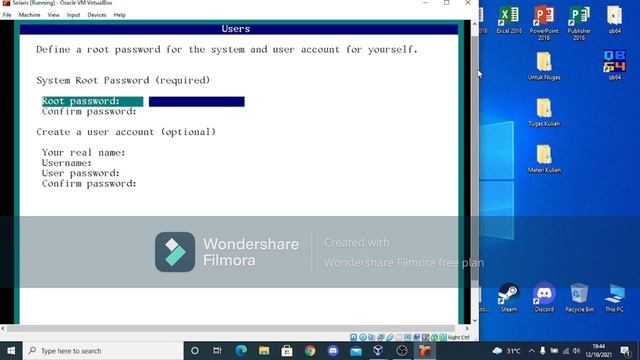The image size is (640, 360).
Task: Open the Mail app from the taskbar
Action: click(356, 351)
